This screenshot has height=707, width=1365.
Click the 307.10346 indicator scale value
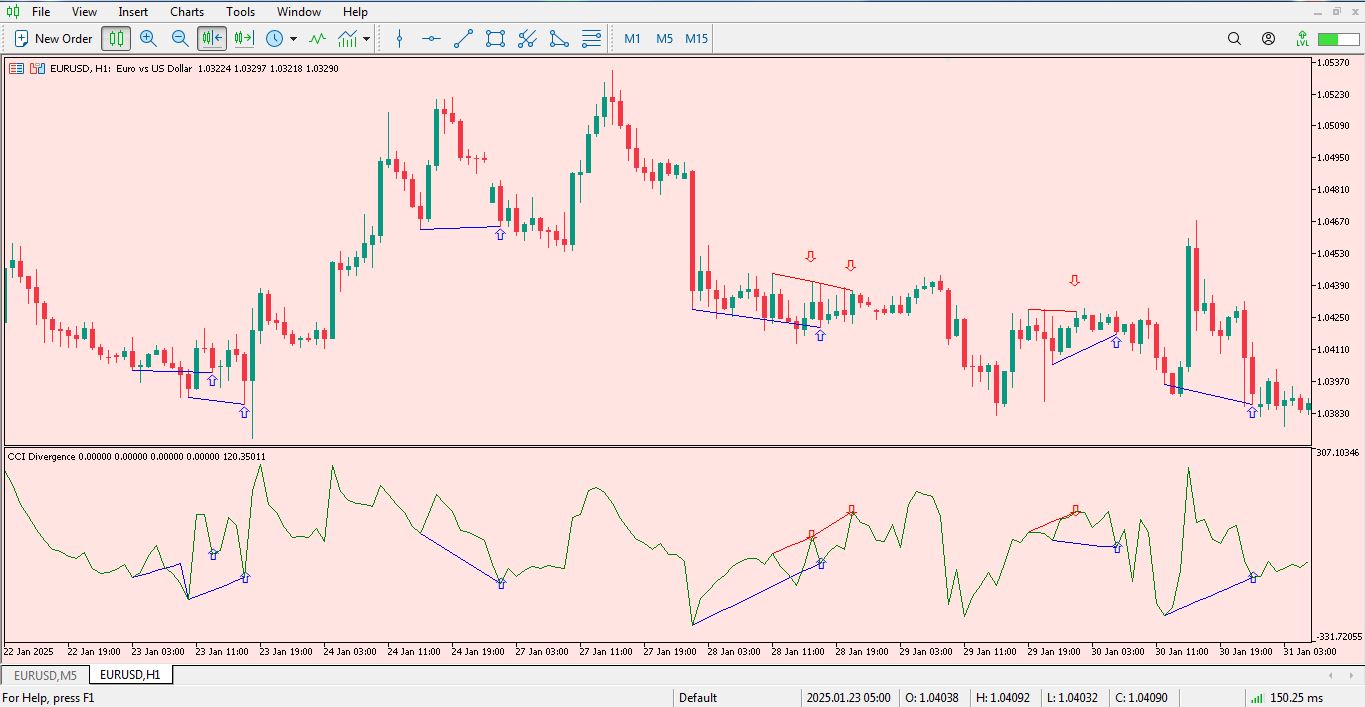[1338, 453]
